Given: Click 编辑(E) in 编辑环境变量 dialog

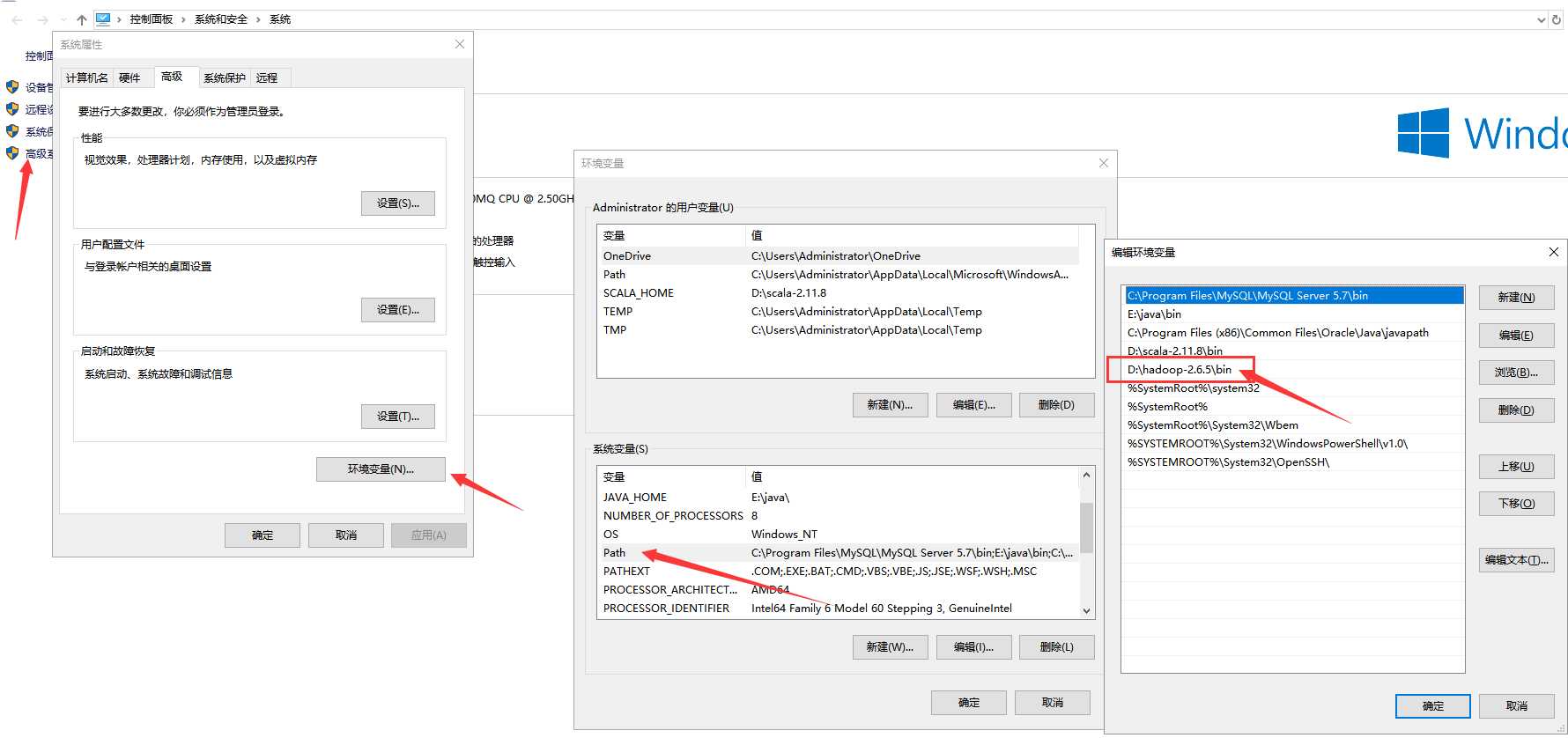Looking at the screenshot, I should coord(1516,336).
